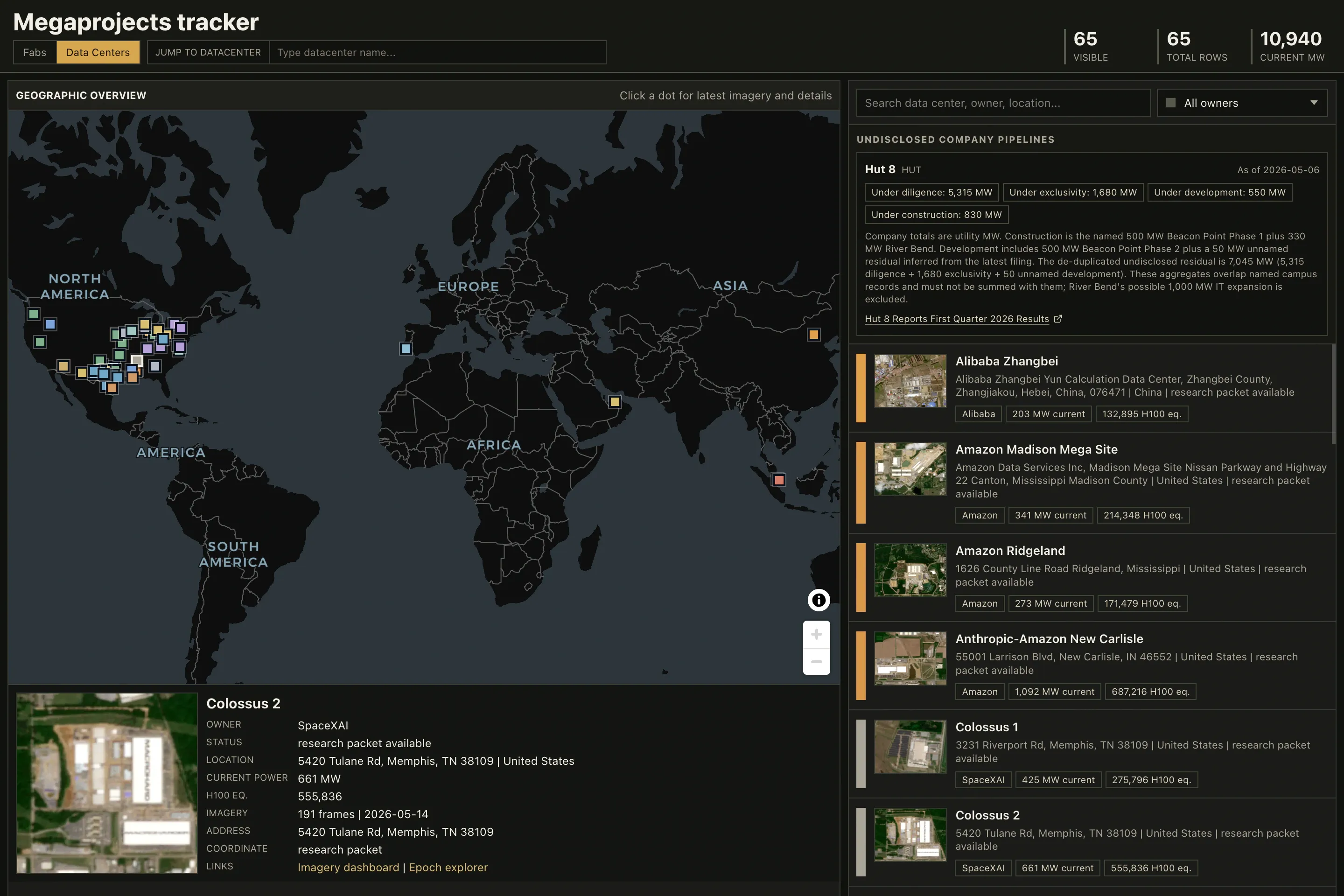Select Colossus 2 list thumbnail
Screen dimensions: 1344x896
click(910, 835)
